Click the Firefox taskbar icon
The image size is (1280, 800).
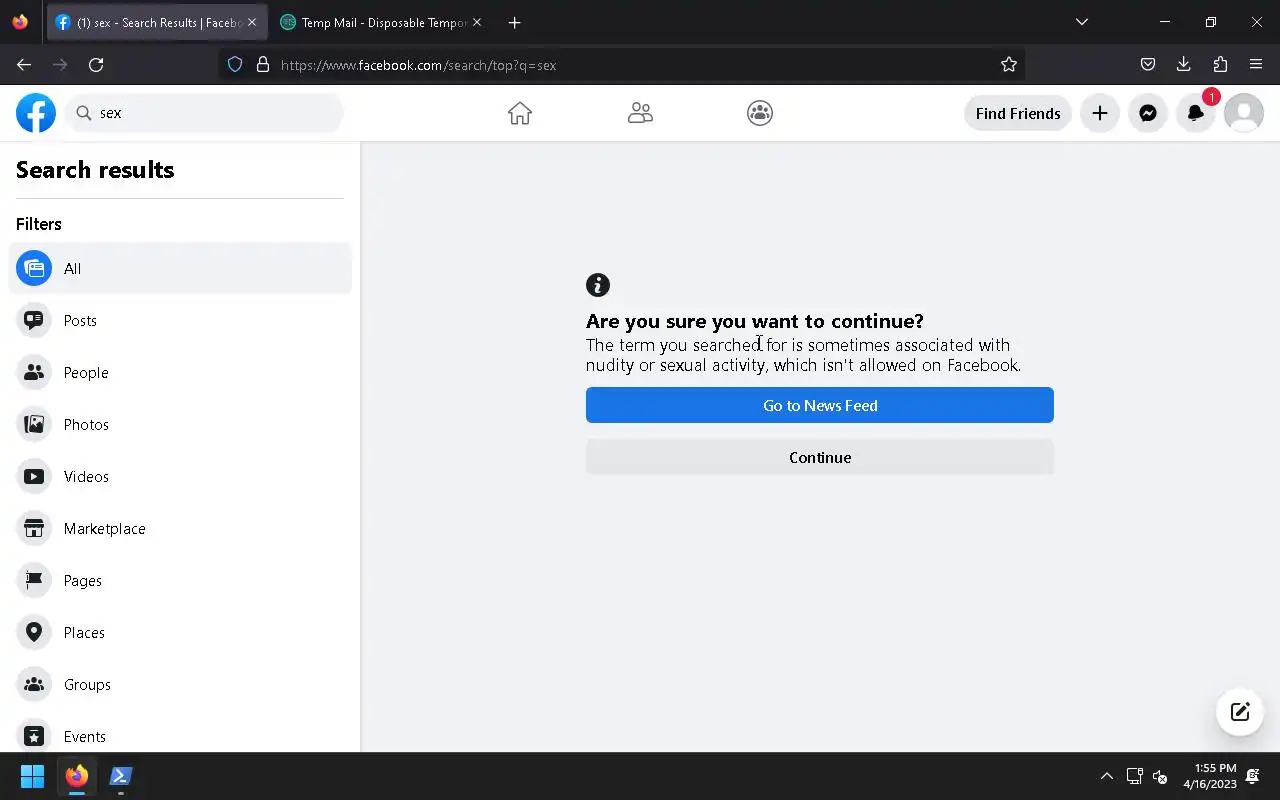[77, 776]
